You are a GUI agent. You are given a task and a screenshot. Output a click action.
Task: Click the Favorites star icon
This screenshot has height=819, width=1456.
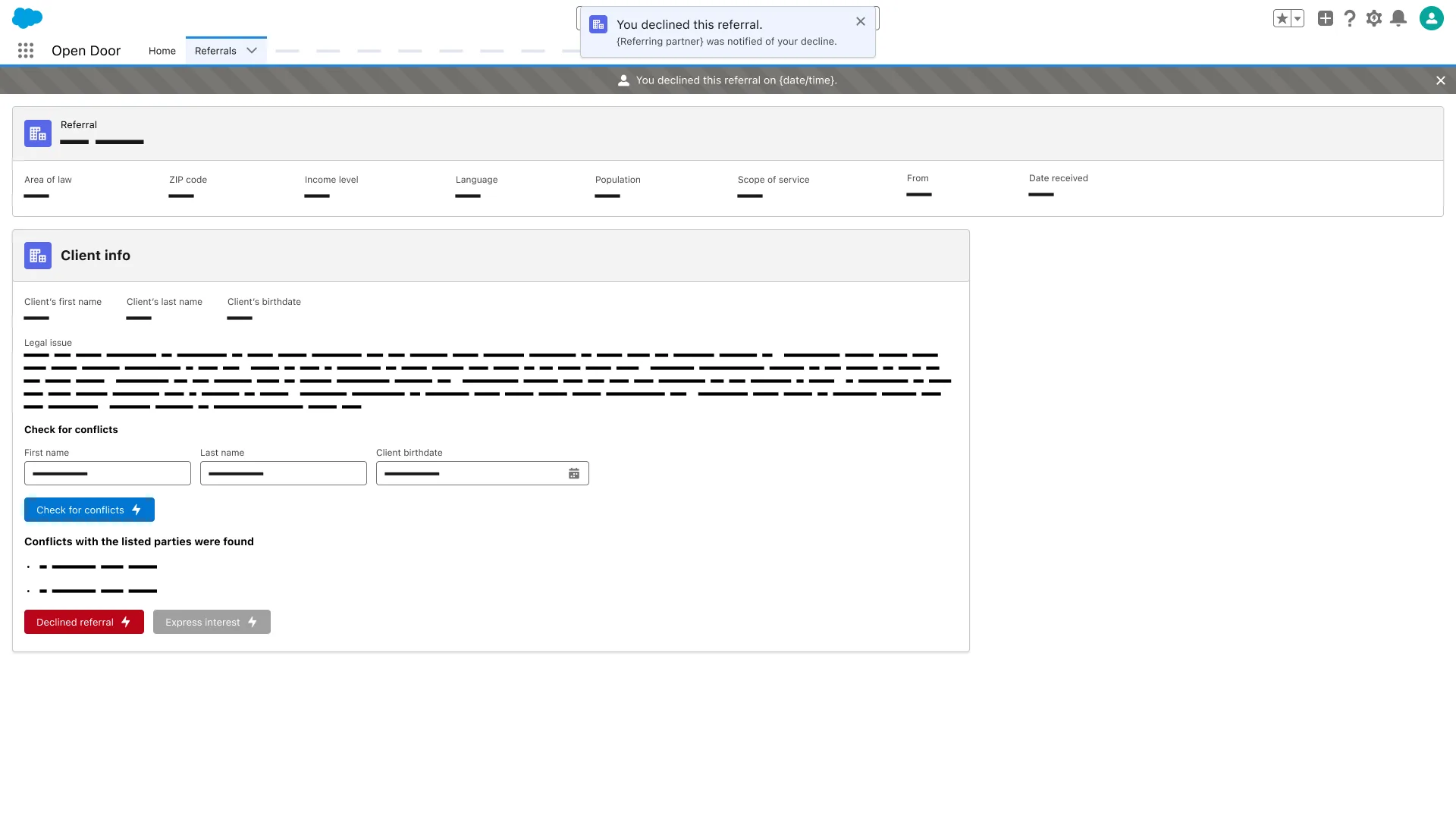(1282, 18)
